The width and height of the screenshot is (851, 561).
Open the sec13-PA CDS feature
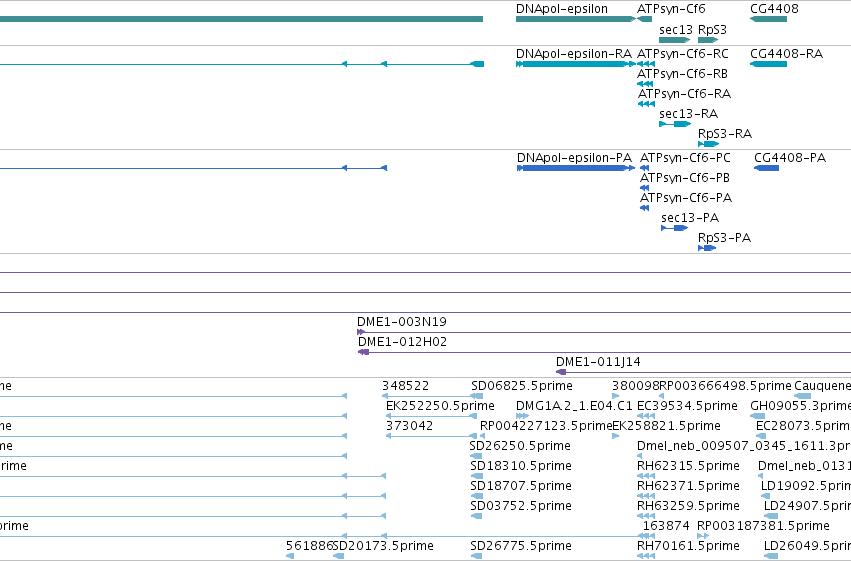click(x=675, y=228)
